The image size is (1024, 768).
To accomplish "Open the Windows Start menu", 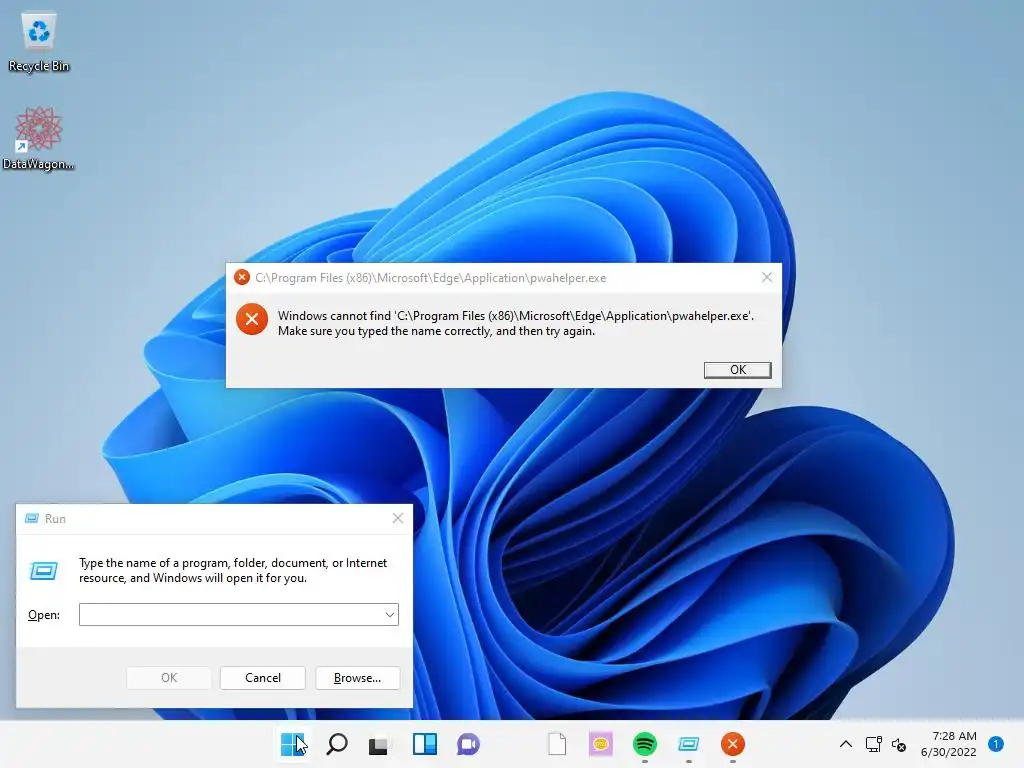I will point(292,744).
